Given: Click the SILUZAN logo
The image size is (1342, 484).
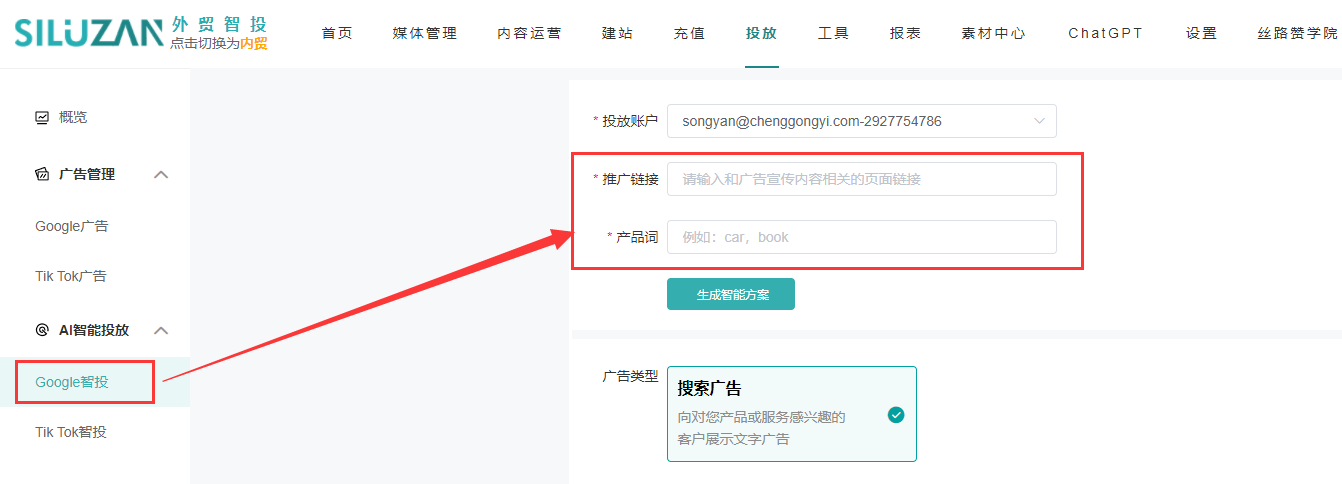Looking at the screenshot, I should pos(88,33).
